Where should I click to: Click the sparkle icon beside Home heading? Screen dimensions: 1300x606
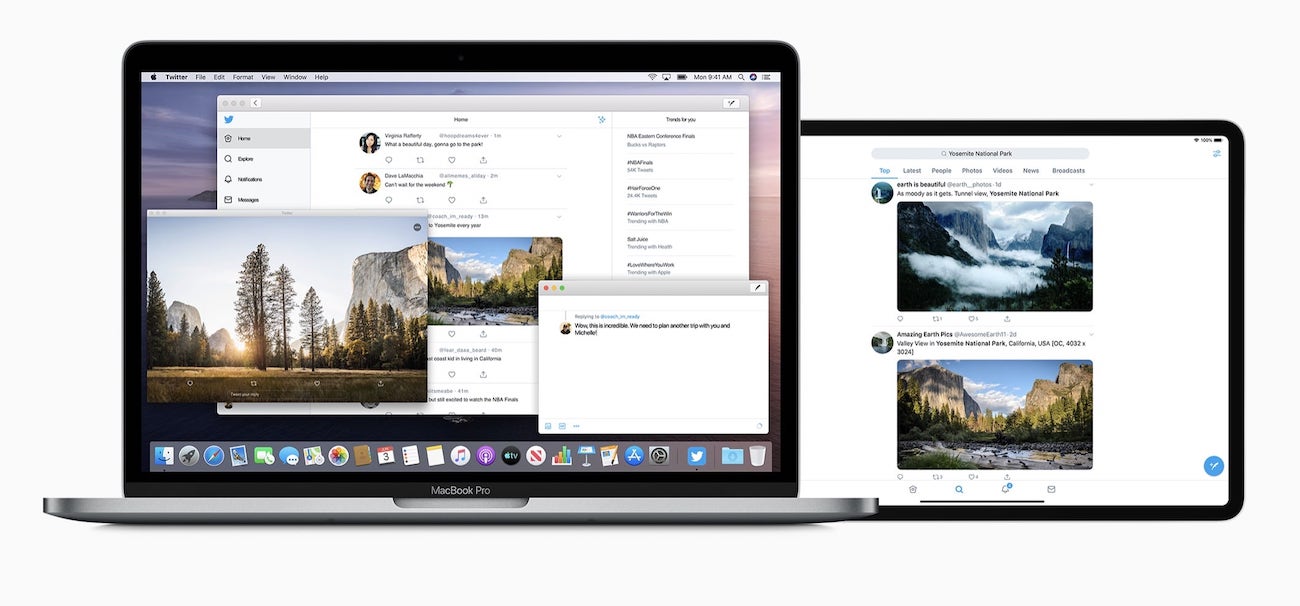pyautogui.click(x=602, y=119)
